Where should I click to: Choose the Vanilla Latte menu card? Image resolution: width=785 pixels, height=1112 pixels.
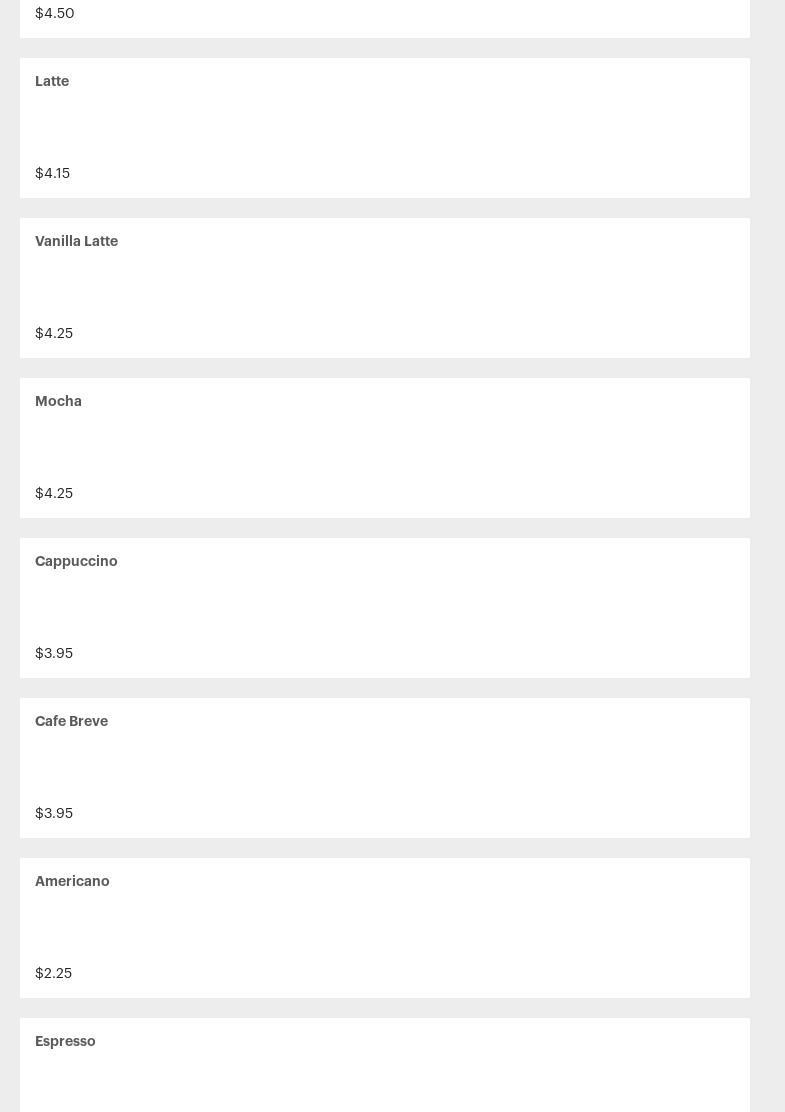pyautogui.click(x=385, y=287)
